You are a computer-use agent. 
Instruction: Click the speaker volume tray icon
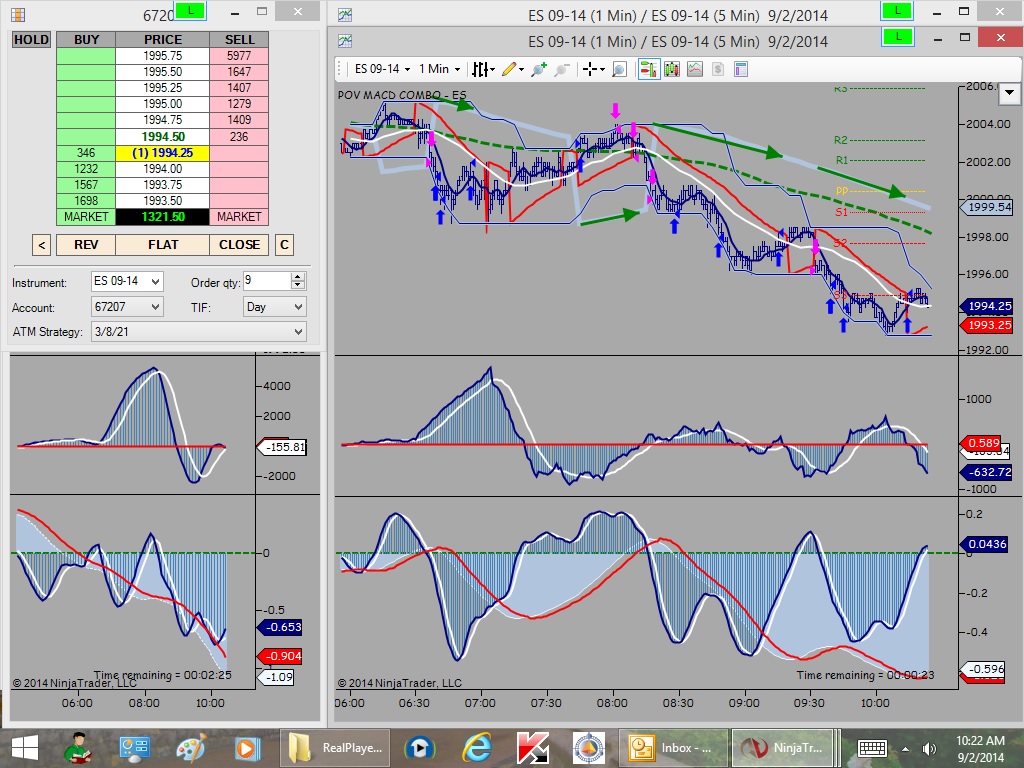929,748
